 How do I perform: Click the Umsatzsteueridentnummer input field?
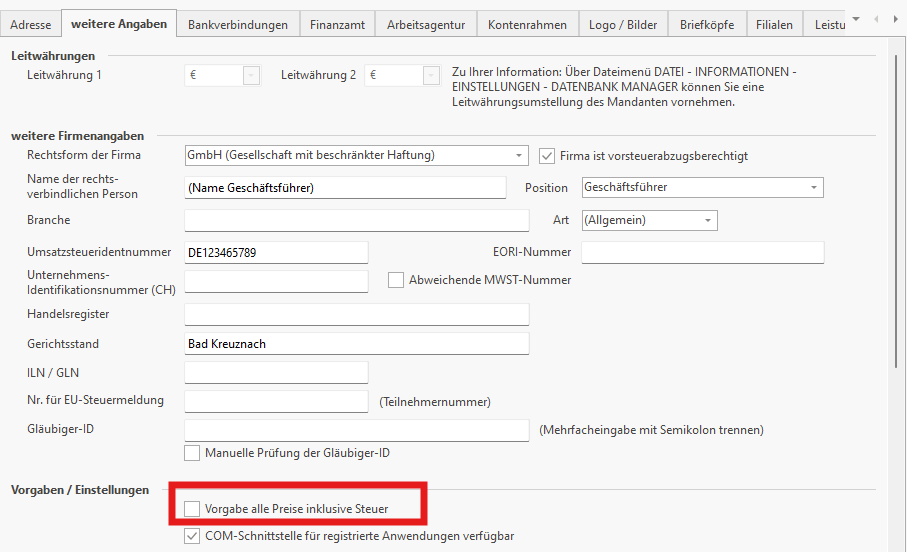pos(276,253)
